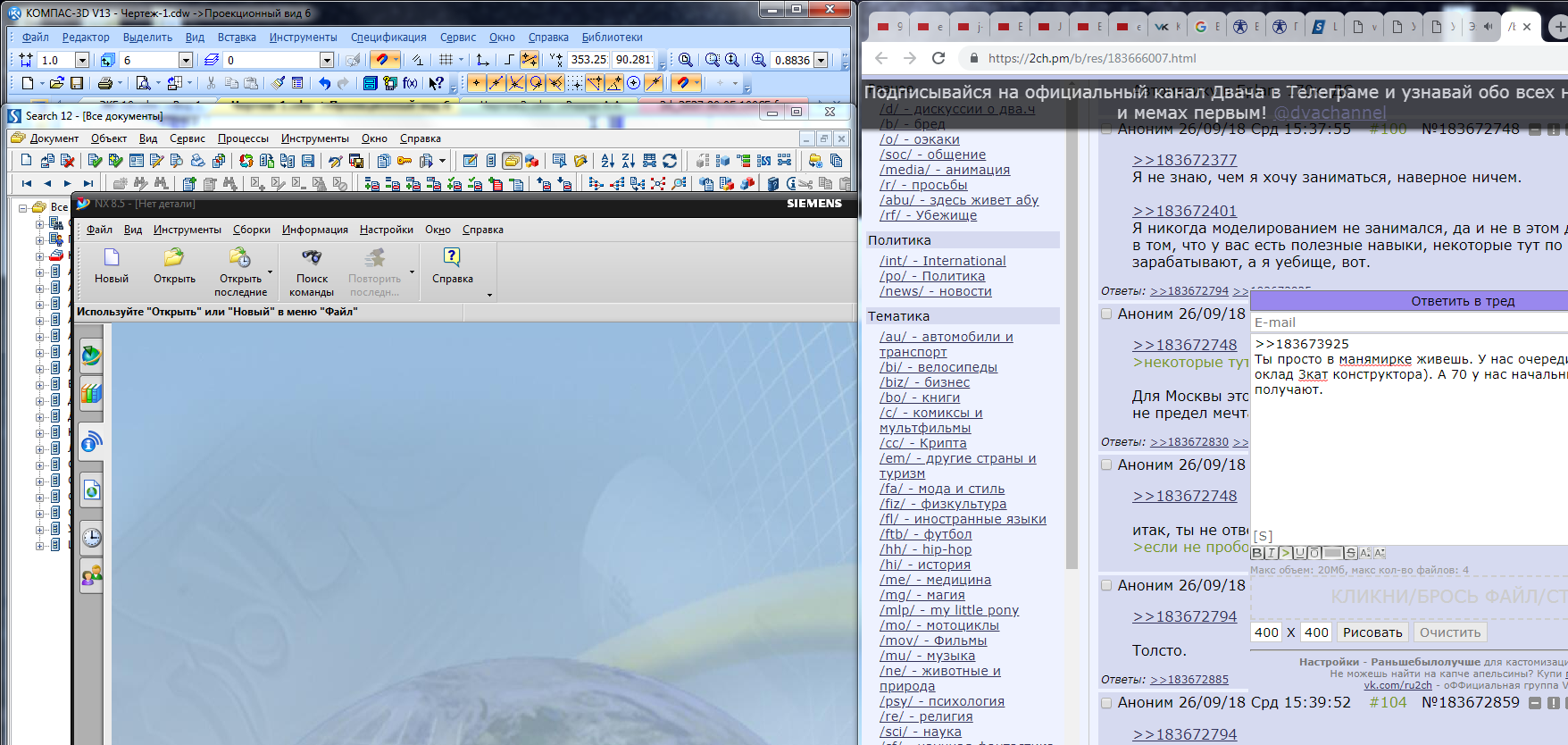Image resolution: width=1568 pixels, height=745 pixels.
Task: Tick checkbox of post №183672748
Action: tap(1107, 130)
